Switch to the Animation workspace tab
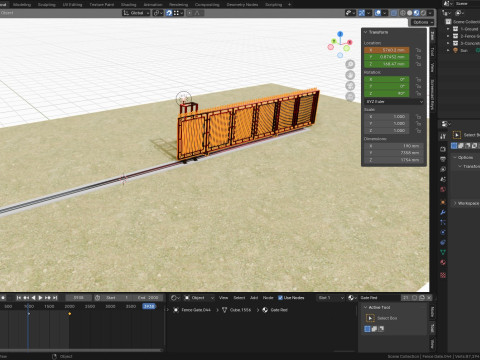480x360 pixels. [x=153, y=5]
